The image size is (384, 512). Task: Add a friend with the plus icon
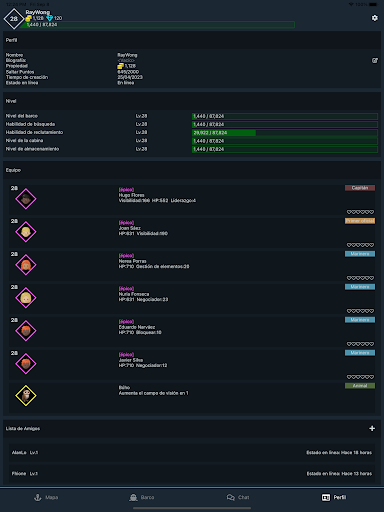372,428
